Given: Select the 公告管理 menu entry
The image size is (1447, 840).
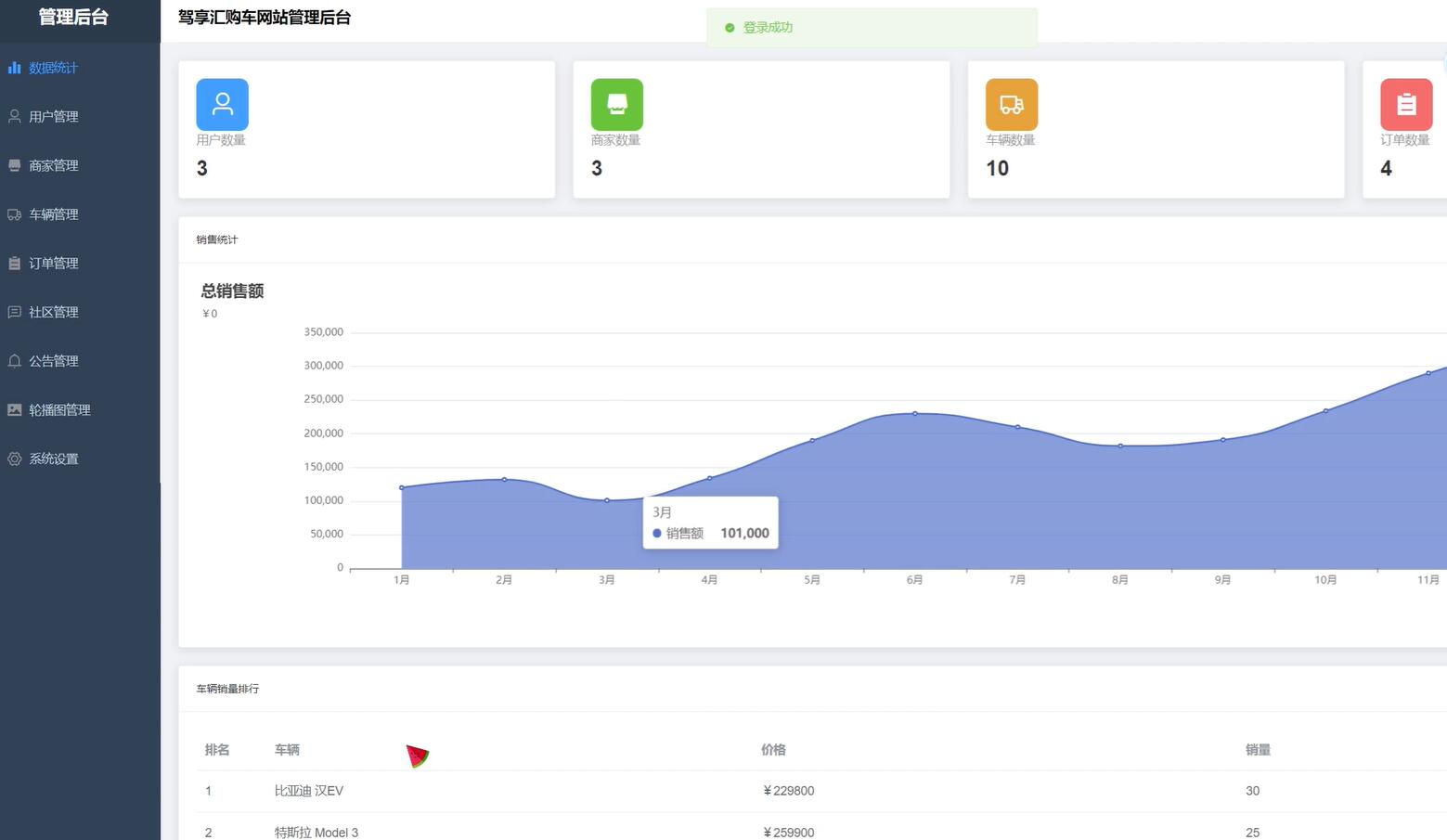Looking at the screenshot, I should (x=80, y=361).
